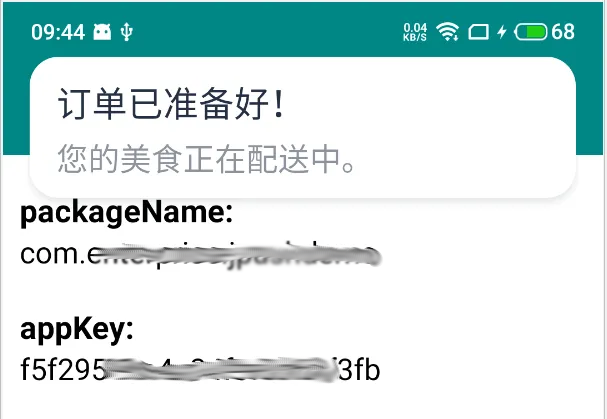Select the packageName: label
The width and height of the screenshot is (607, 419).
pyautogui.click(x=127, y=213)
